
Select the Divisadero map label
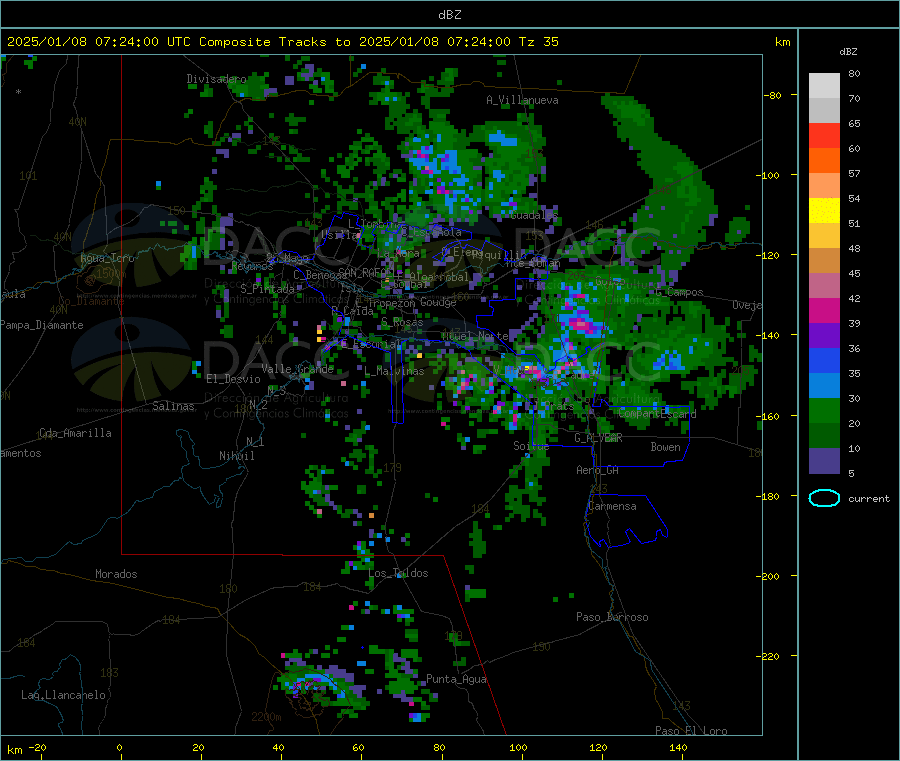click(x=216, y=79)
